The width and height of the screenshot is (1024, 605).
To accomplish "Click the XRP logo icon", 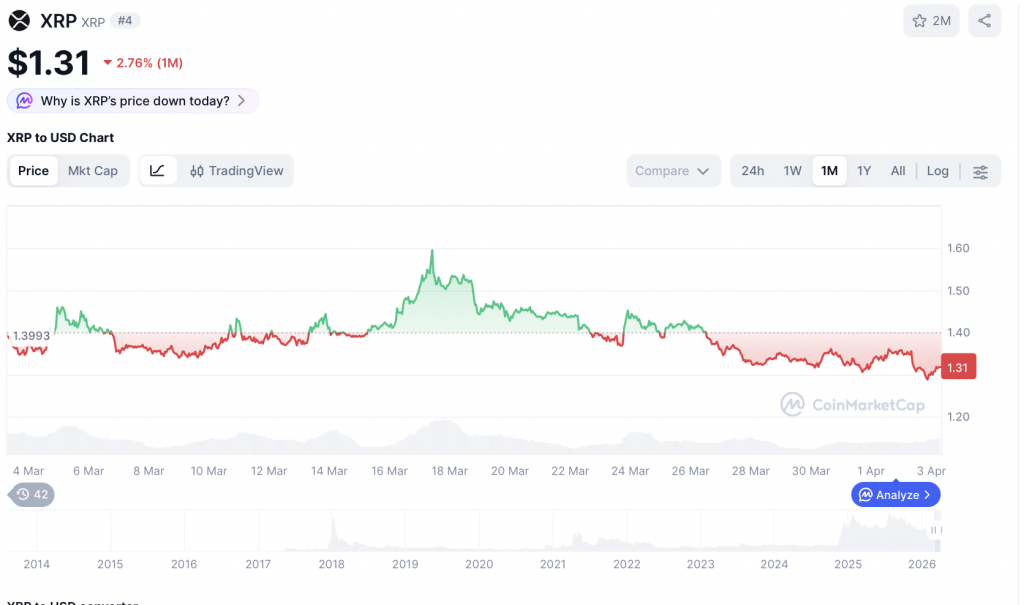I will [x=18, y=20].
